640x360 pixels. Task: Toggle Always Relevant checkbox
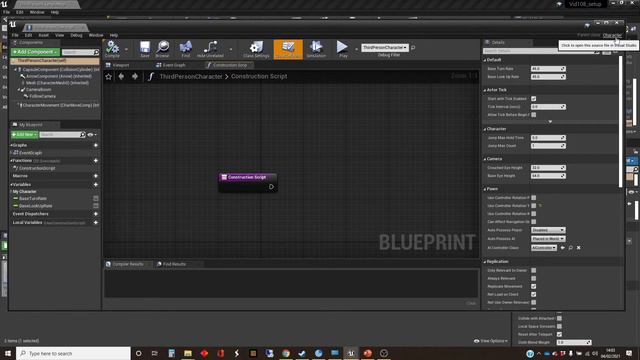click(x=533, y=278)
